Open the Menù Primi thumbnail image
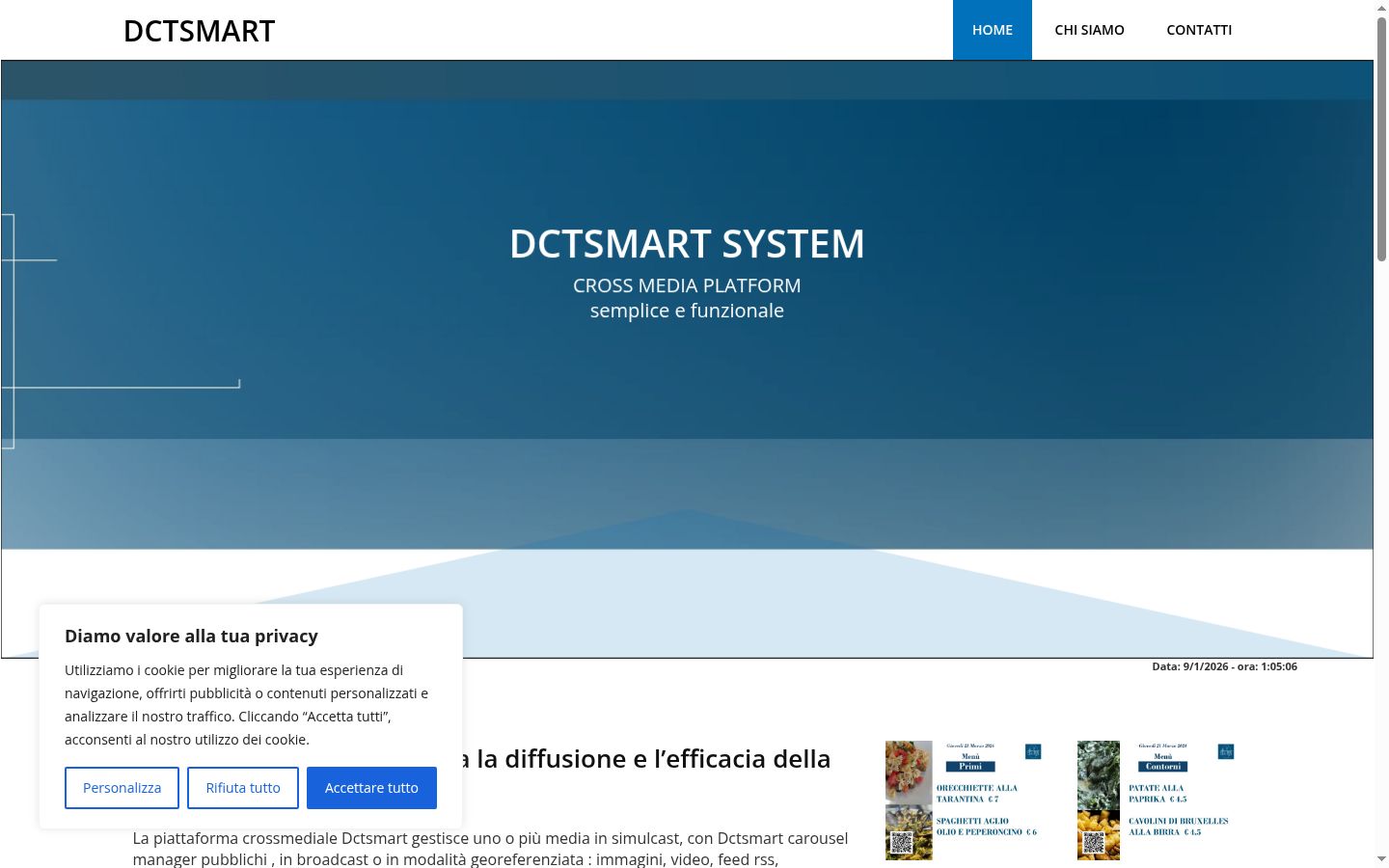 click(x=965, y=800)
